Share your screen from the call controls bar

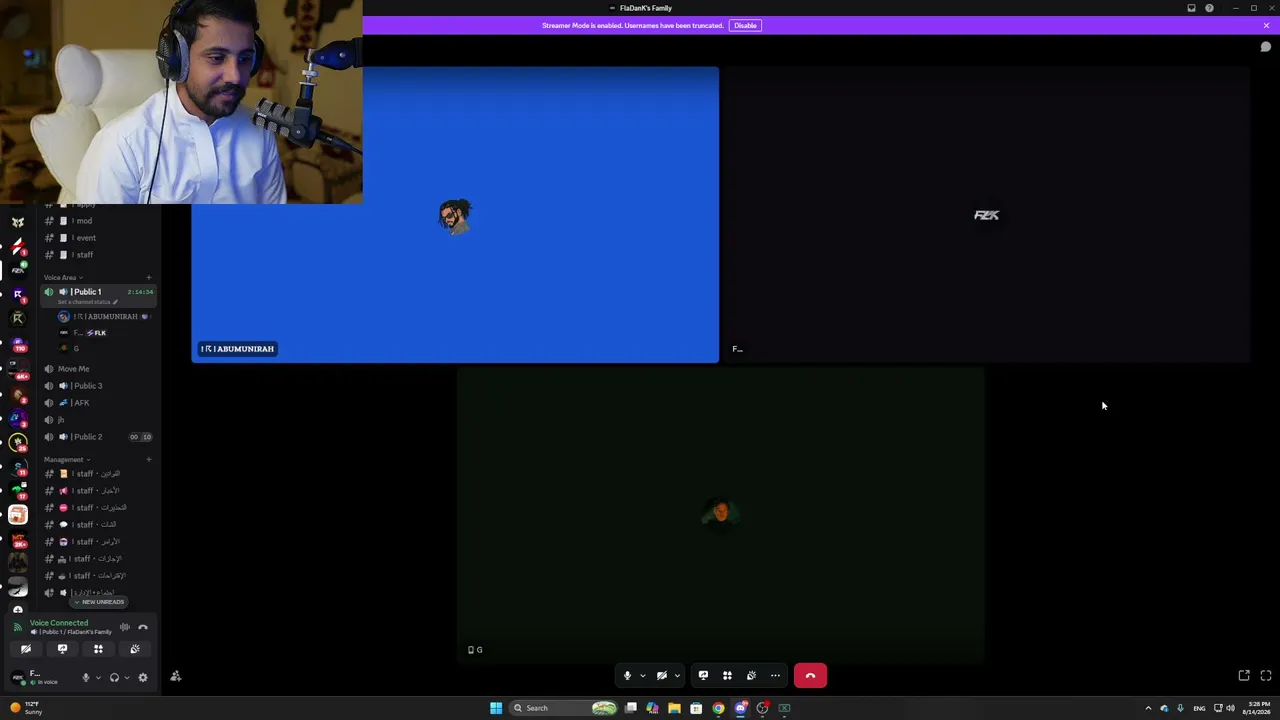[x=703, y=676]
